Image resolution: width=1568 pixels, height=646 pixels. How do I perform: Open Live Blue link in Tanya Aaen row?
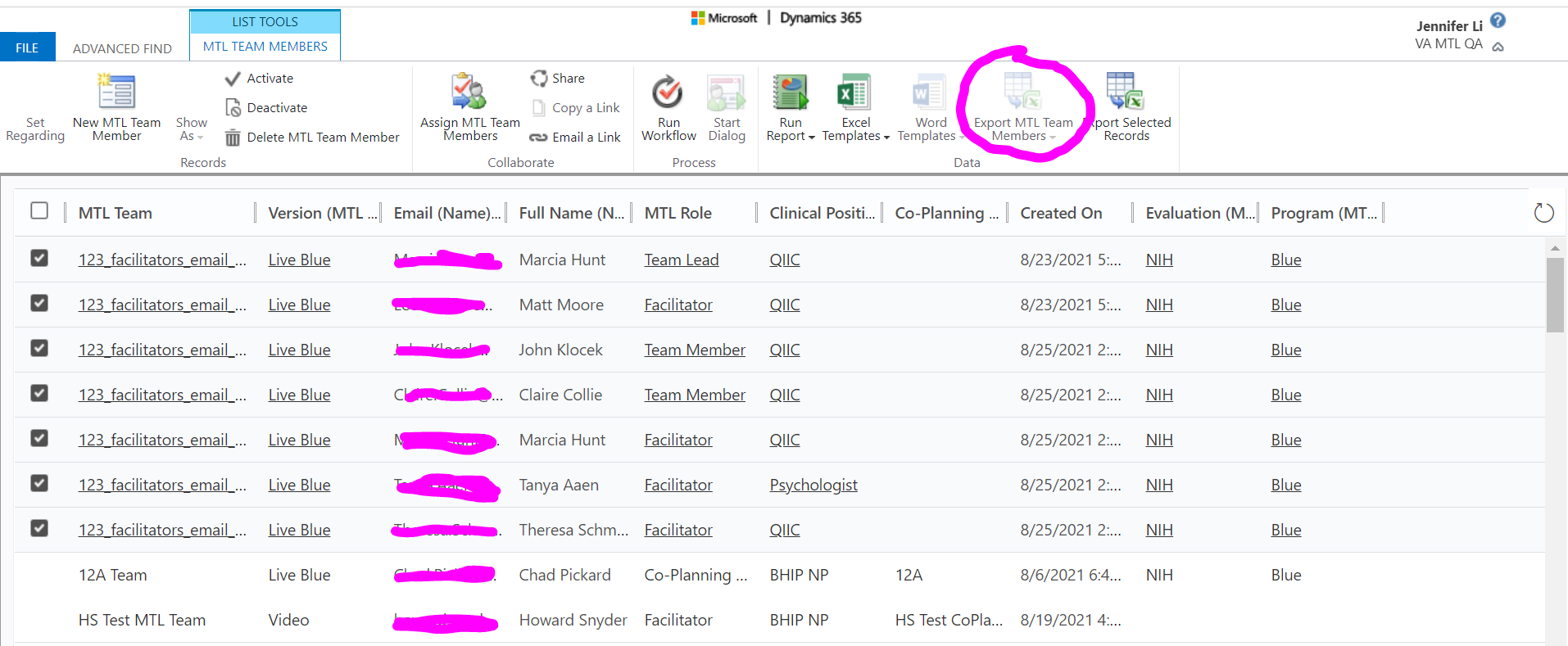tap(300, 485)
